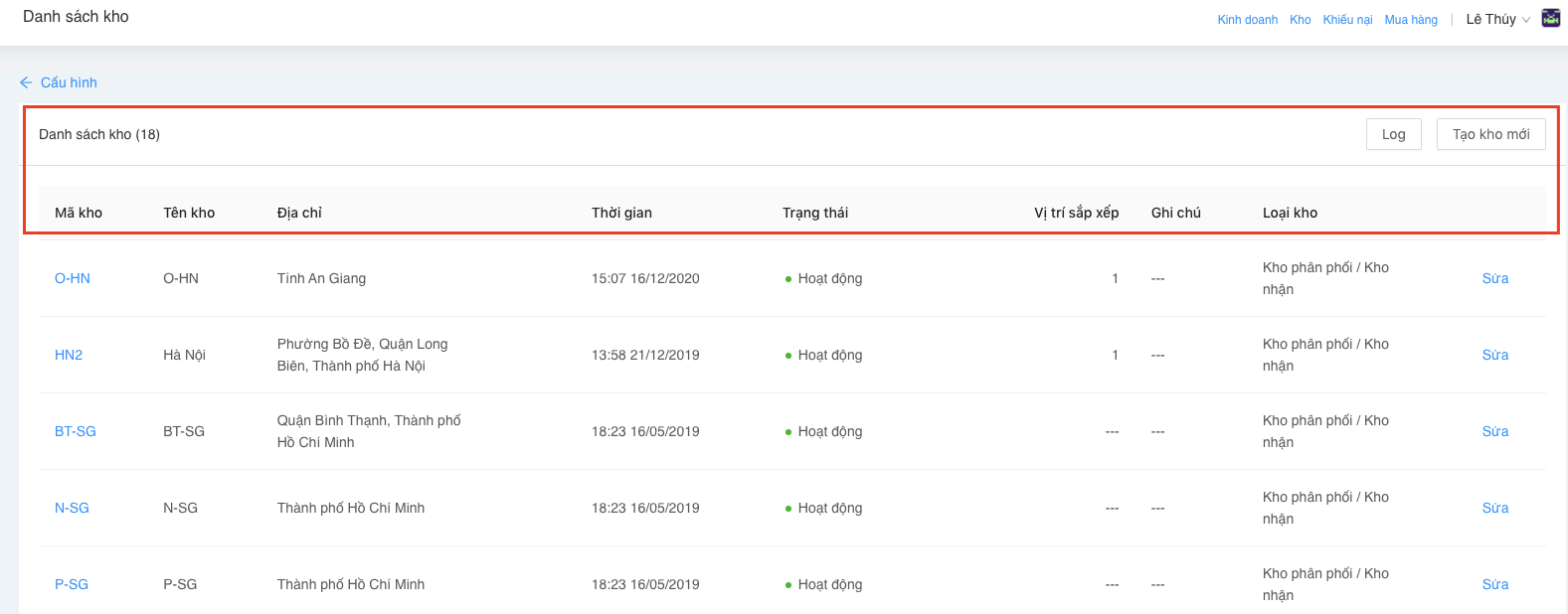Select the BT-SG warehouse code

point(76,431)
